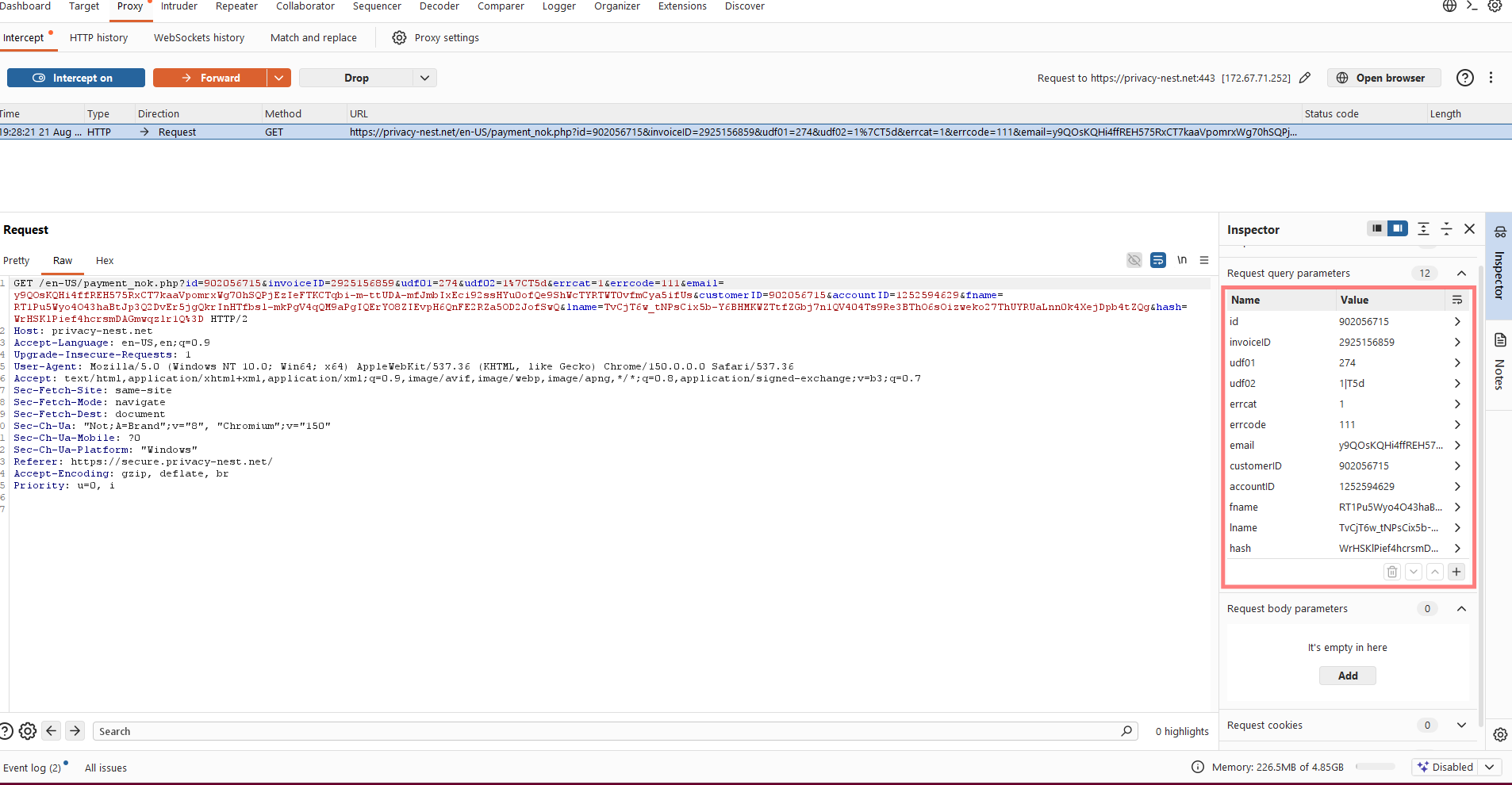Open Inspector settings gear at bottom right
This screenshot has height=785, width=1512.
[x=1500, y=734]
